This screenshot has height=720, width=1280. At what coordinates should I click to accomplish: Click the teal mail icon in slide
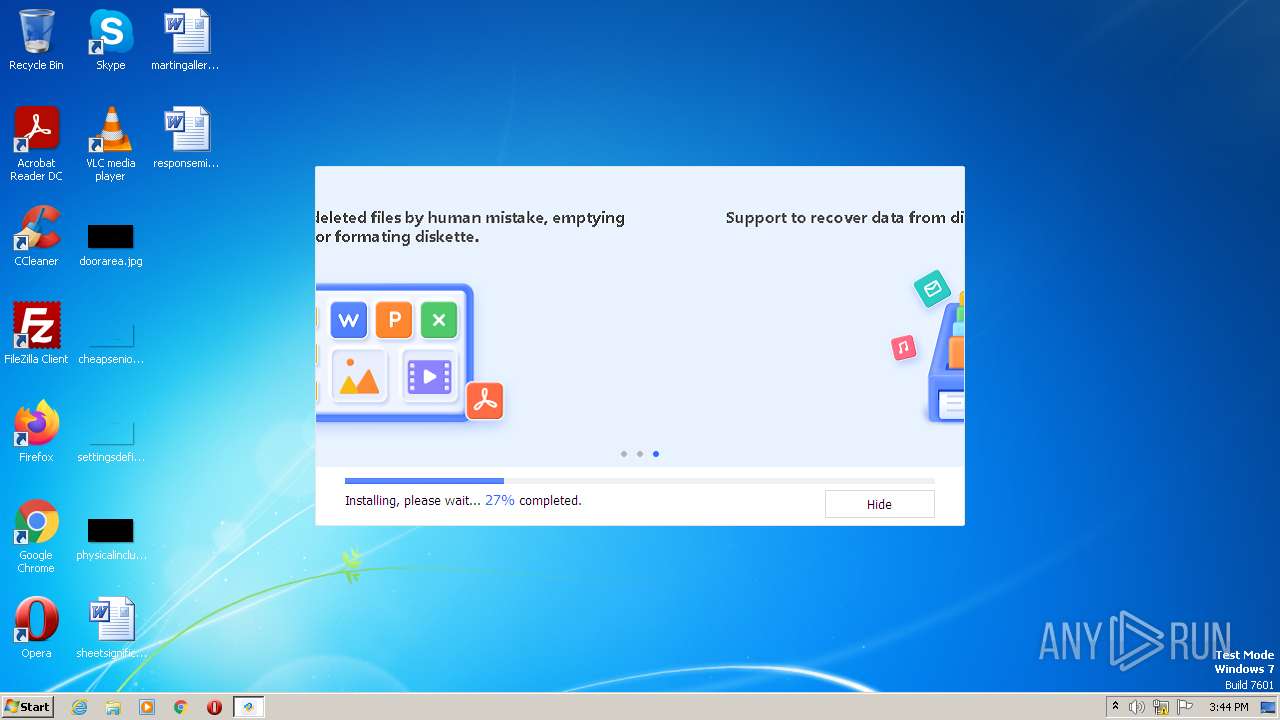click(x=932, y=289)
